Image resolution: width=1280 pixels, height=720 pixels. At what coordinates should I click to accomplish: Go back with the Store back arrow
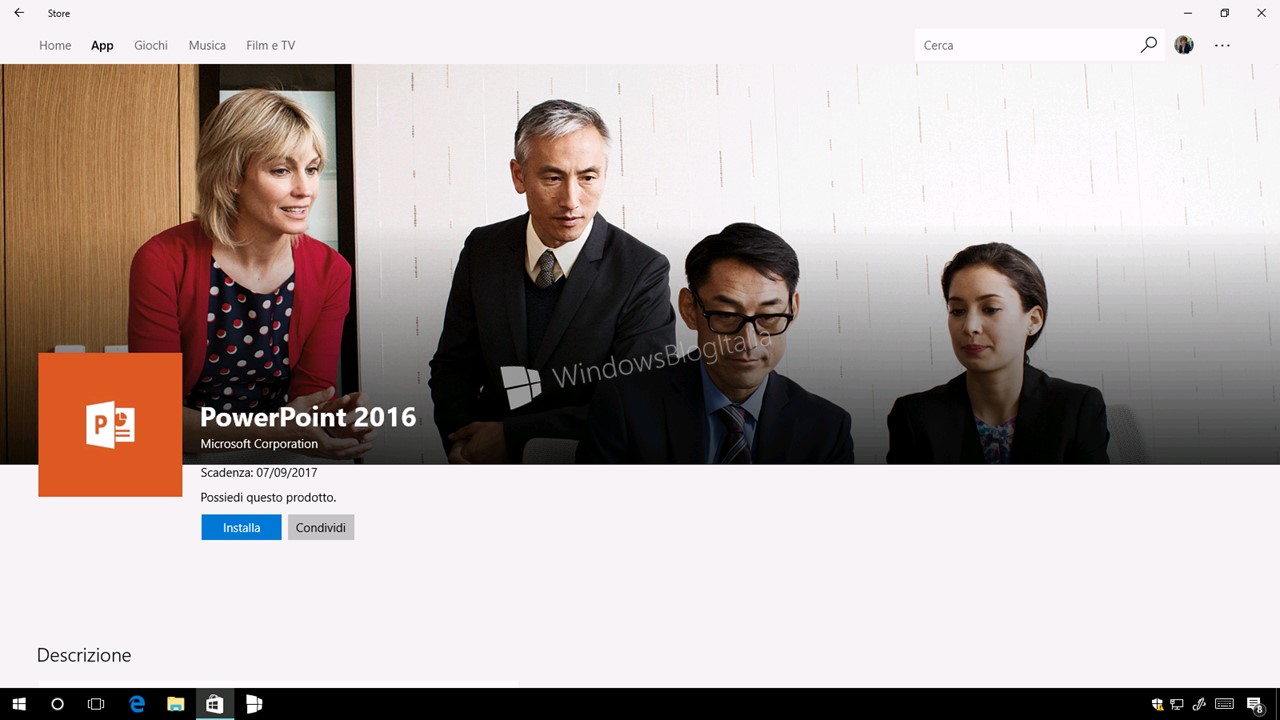18,13
